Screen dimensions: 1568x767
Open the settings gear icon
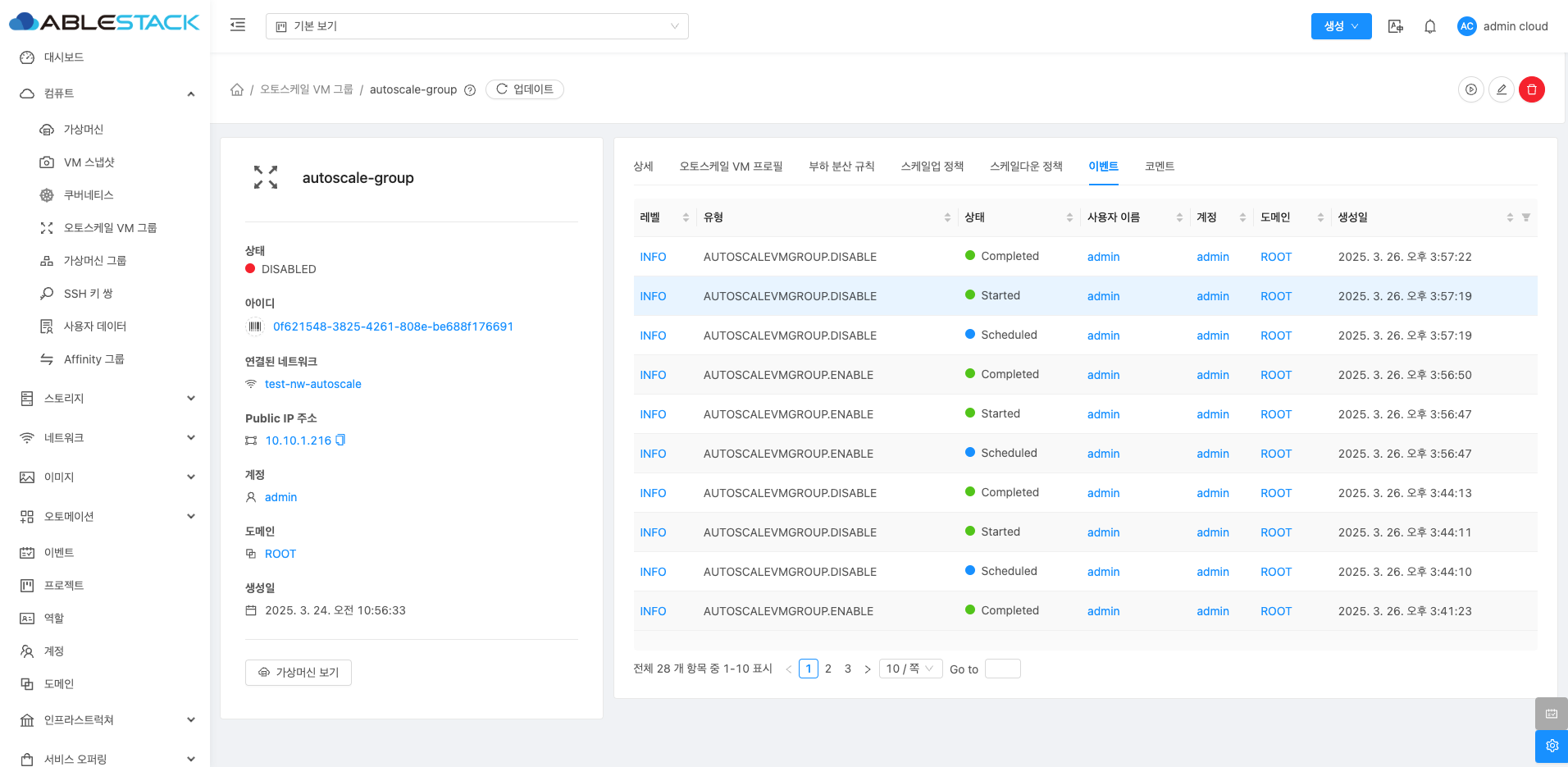(x=1551, y=746)
